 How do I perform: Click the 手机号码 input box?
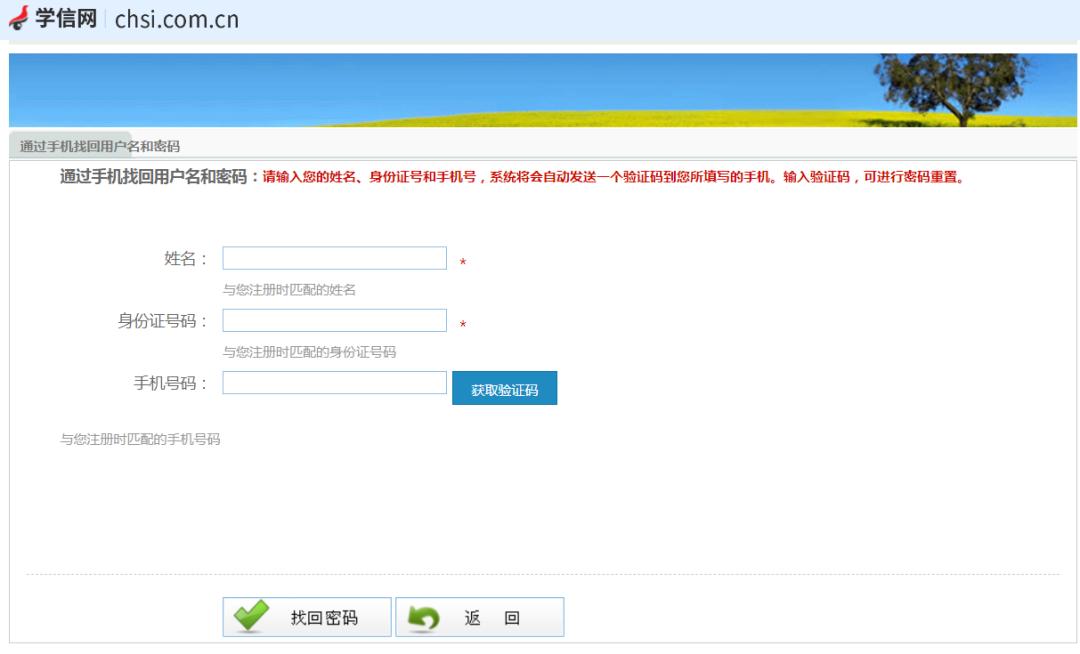[x=333, y=383]
